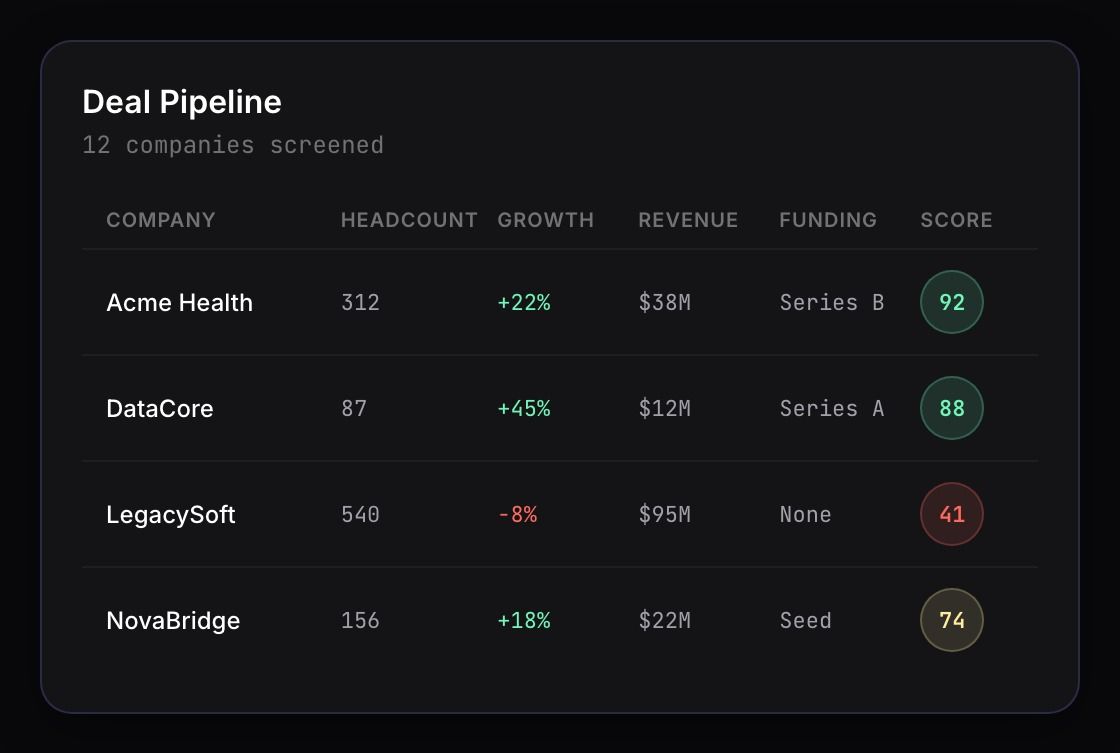Click the score badge 92
1120x753 pixels.
coord(951,302)
